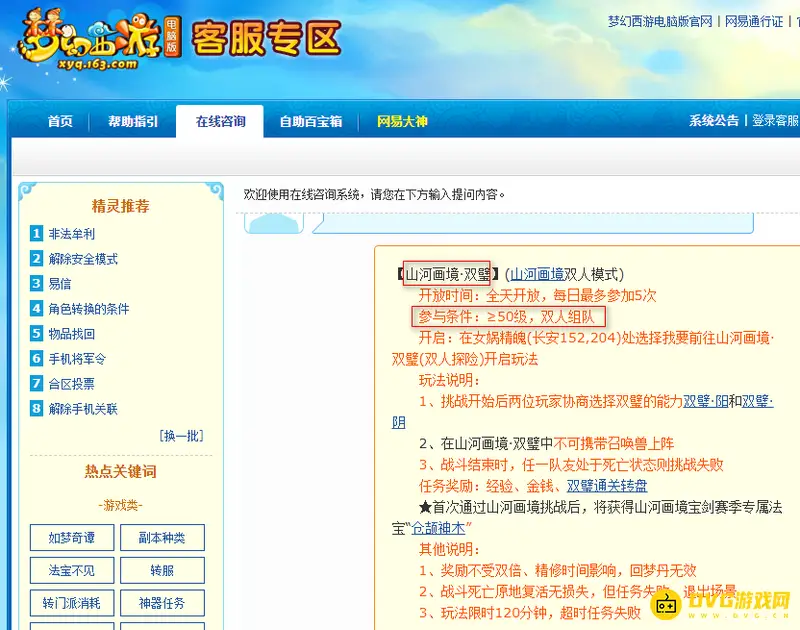Click text 参与条件：≥50级，双人组队
Viewport: 800px width, 630px height.
(x=506, y=317)
